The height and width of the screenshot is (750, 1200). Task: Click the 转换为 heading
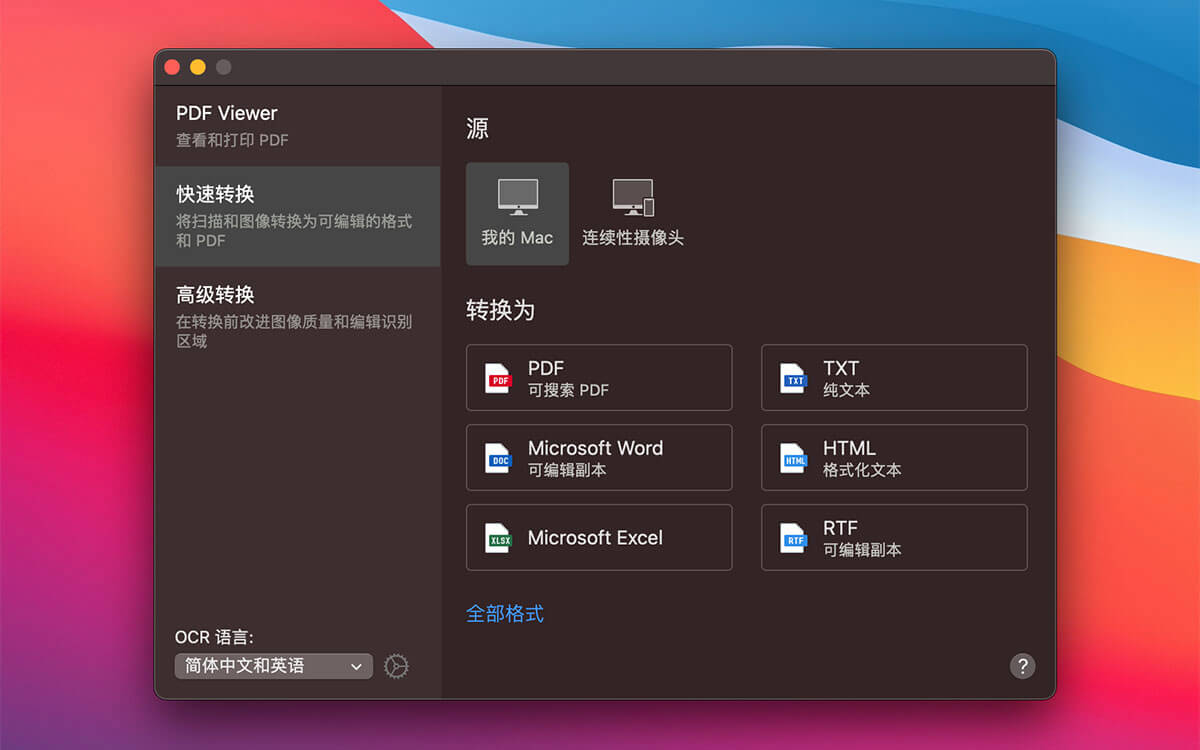[x=500, y=310]
